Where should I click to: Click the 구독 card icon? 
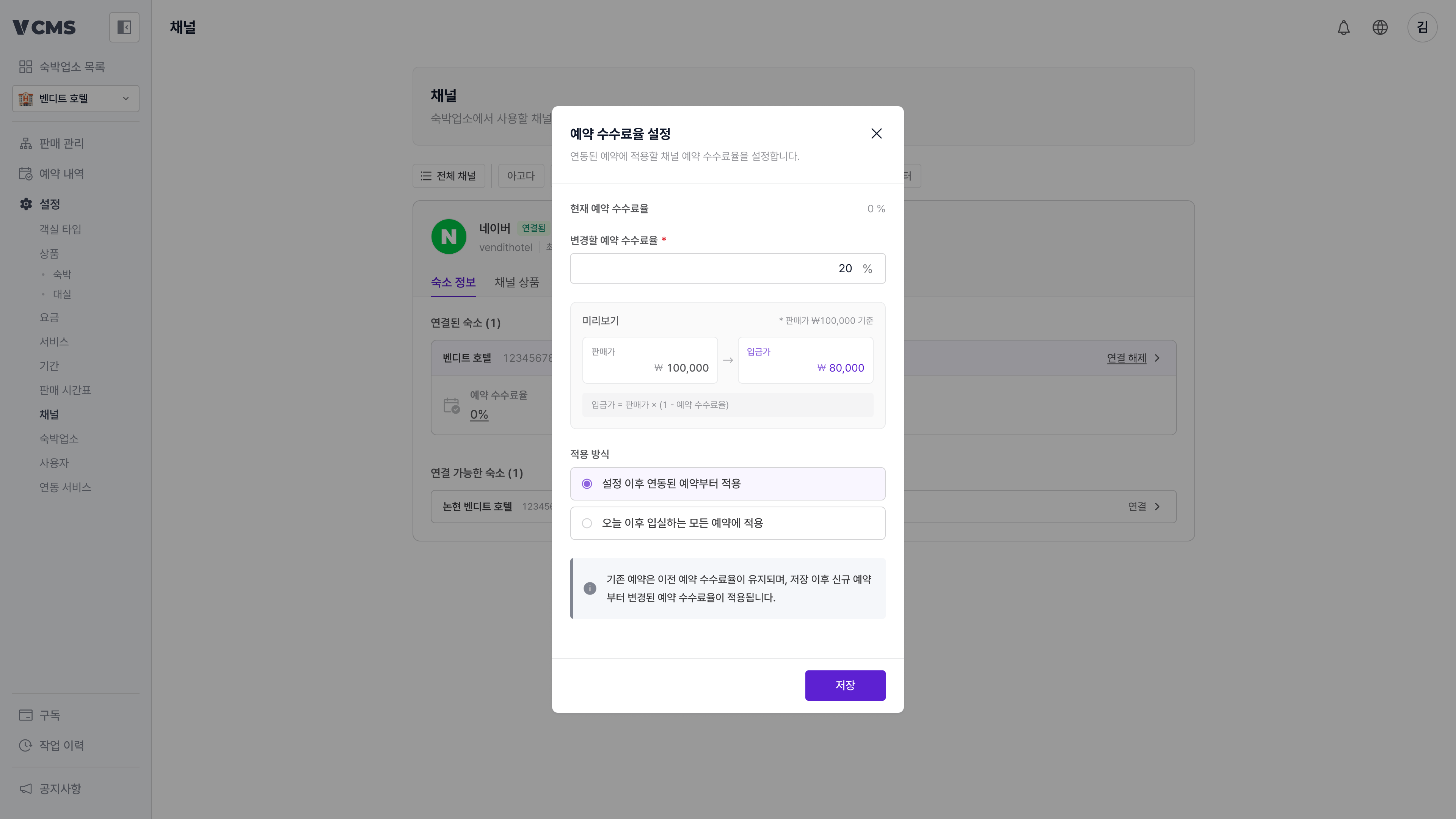pyautogui.click(x=25, y=715)
